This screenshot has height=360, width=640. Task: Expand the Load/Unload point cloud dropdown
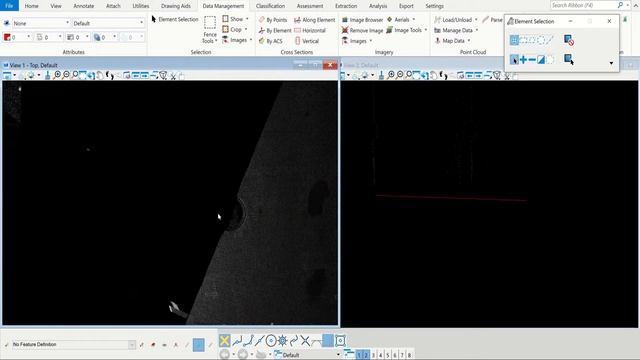click(456, 20)
